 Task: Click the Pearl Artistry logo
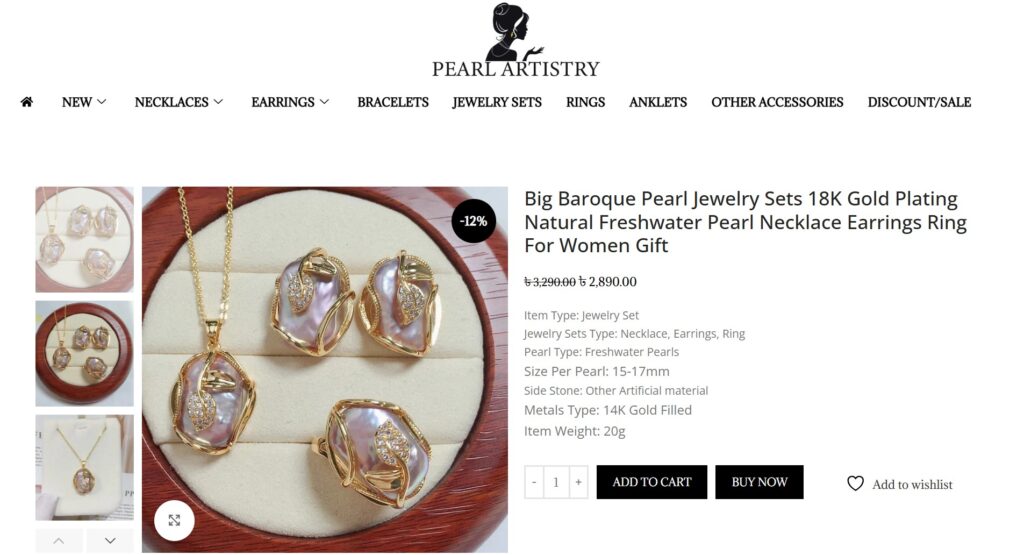click(x=515, y=41)
